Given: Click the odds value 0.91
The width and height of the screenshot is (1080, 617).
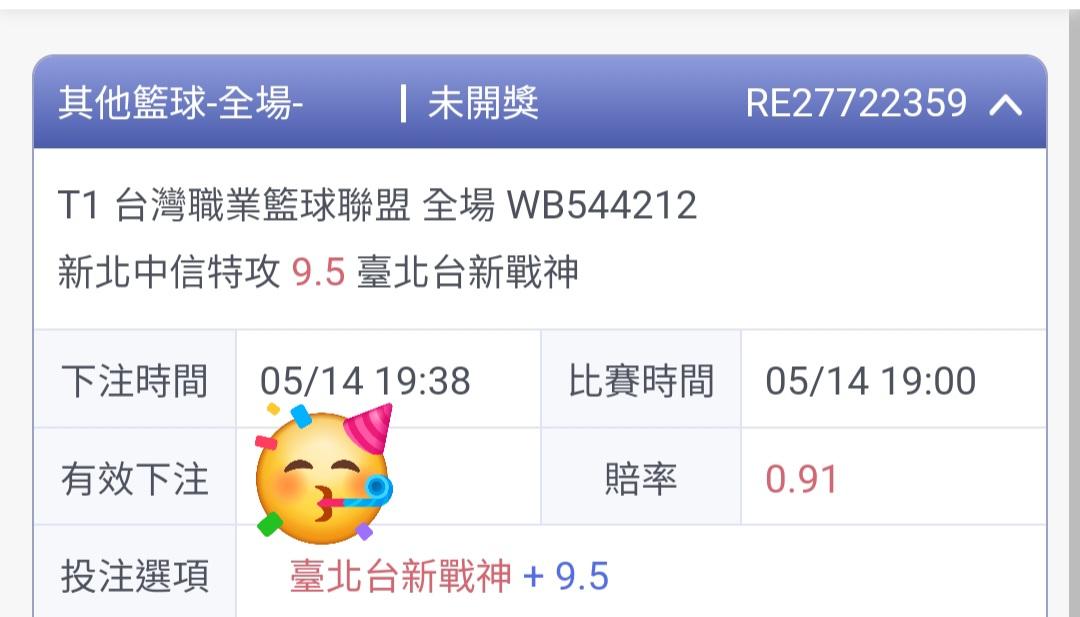Looking at the screenshot, I should click(802, 479).
